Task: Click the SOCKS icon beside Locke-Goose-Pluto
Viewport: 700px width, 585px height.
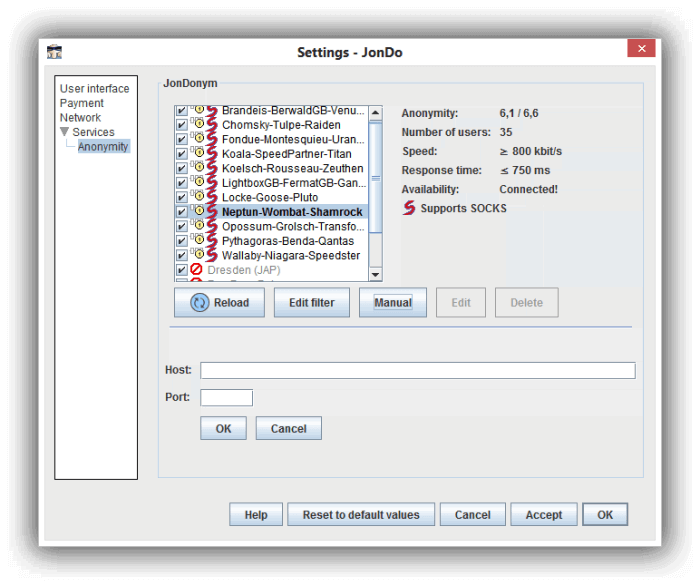Action: point(212,197)
